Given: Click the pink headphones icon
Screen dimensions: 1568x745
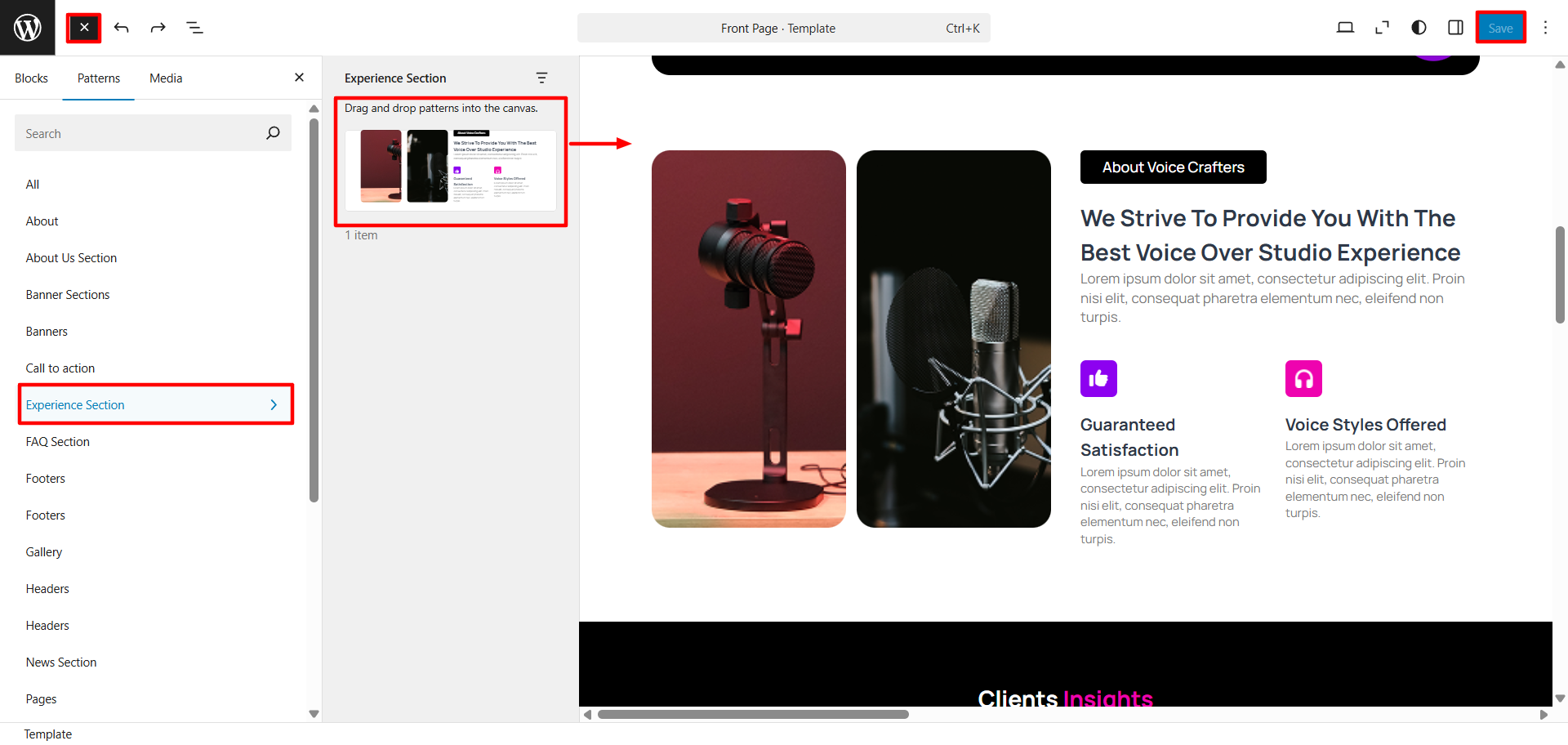Looking at the screenshot, I should [x=1303, y=379].
